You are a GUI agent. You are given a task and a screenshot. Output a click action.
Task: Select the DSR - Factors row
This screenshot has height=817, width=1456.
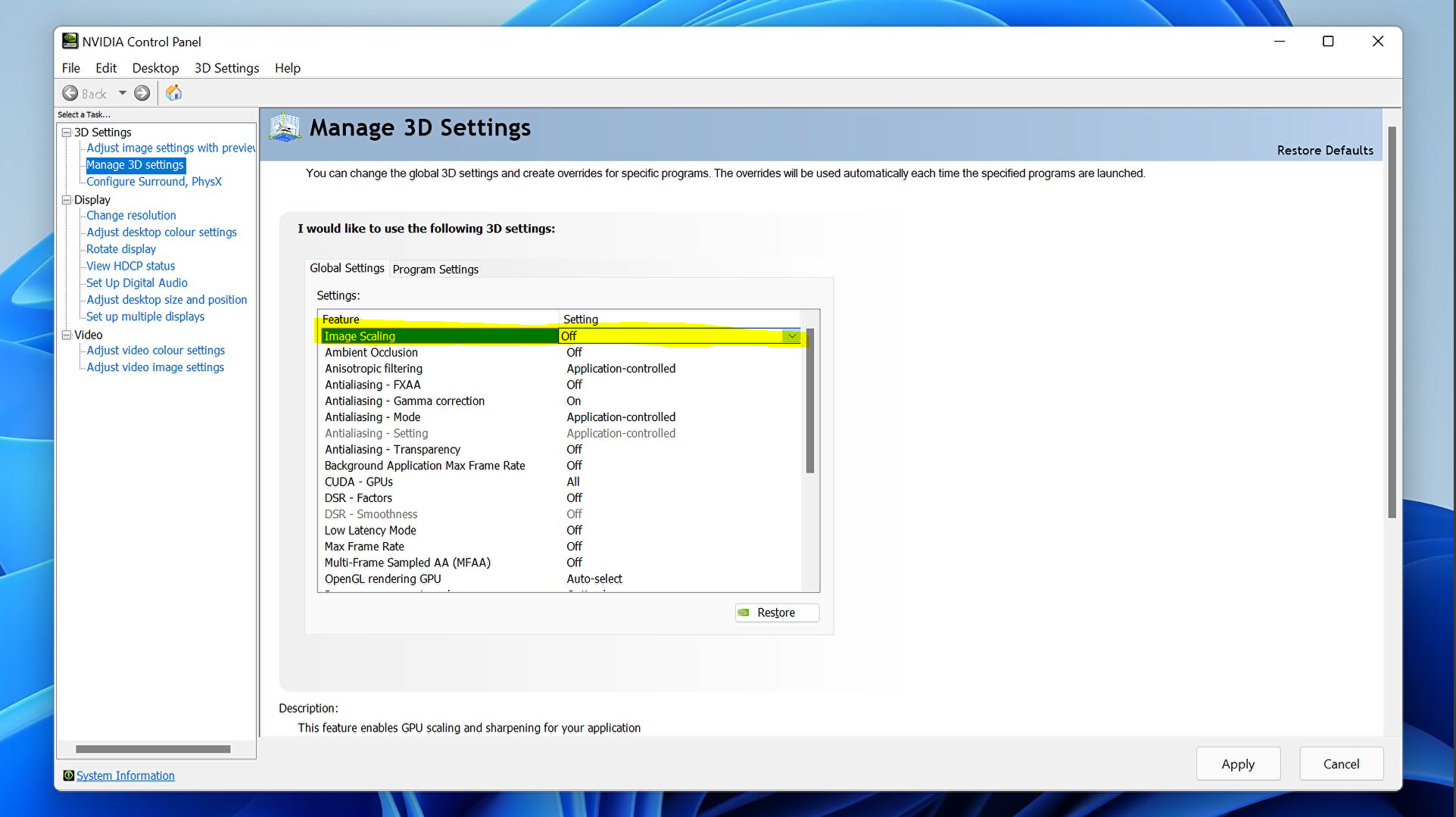560,498
